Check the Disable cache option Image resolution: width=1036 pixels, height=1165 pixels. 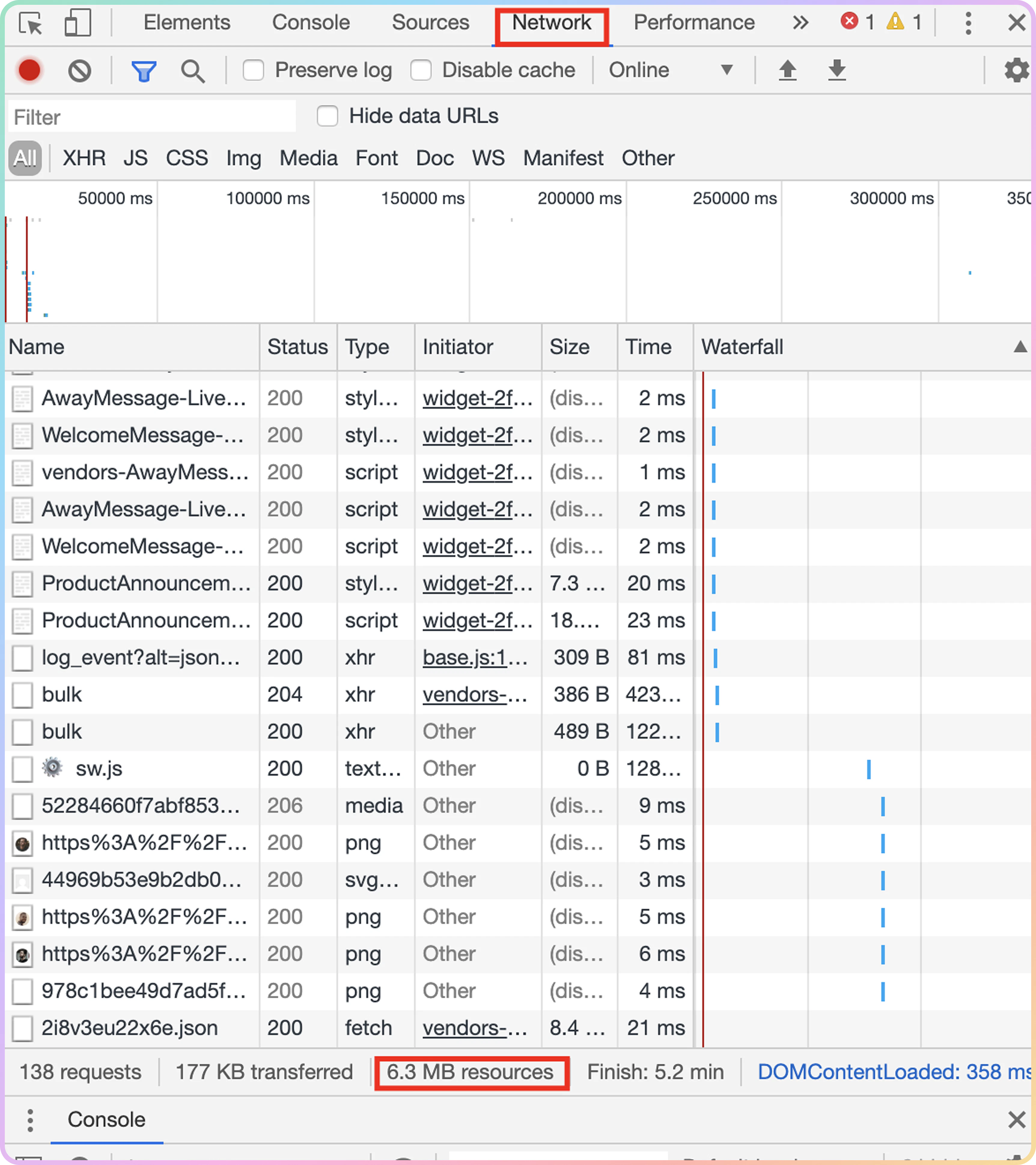(421, 71)
